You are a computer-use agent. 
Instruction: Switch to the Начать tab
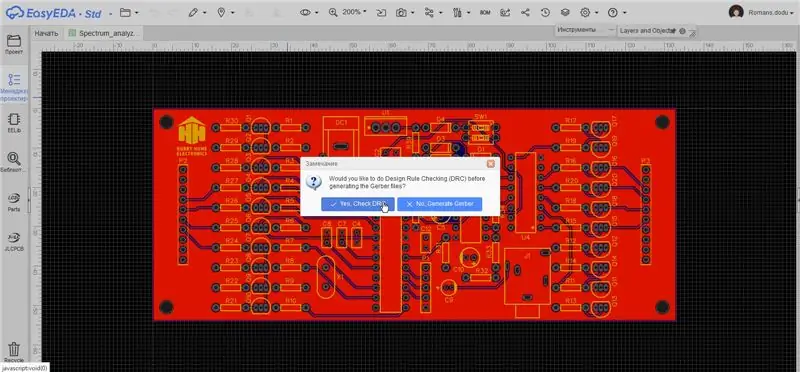46,33
